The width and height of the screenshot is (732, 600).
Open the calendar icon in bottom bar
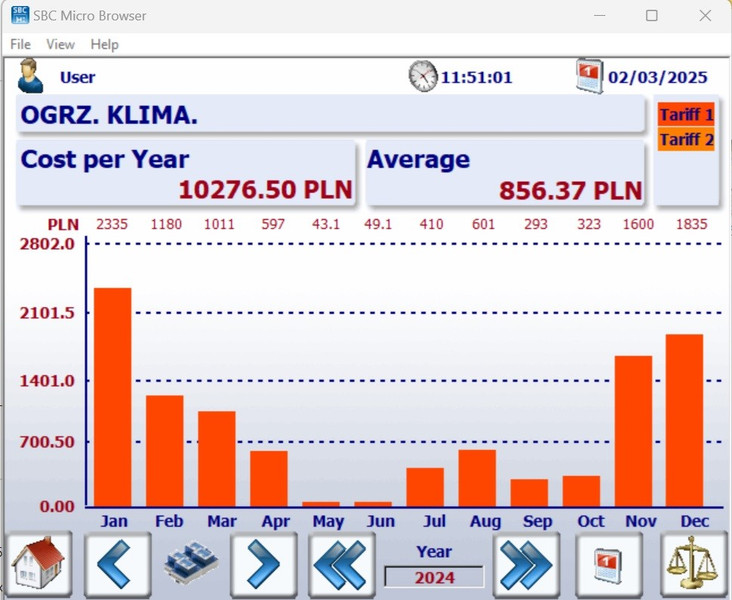point(608,565)
